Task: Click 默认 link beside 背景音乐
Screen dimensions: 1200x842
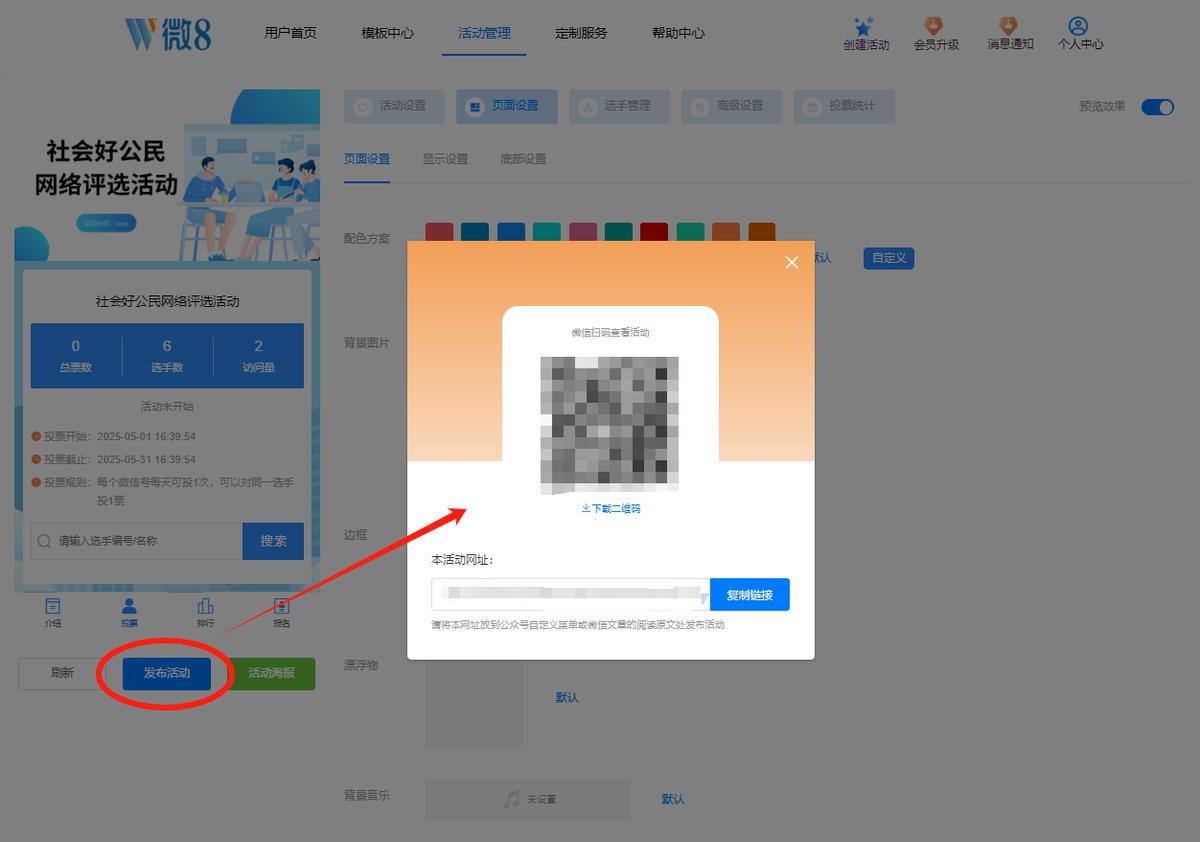Action: coord(673,799)
